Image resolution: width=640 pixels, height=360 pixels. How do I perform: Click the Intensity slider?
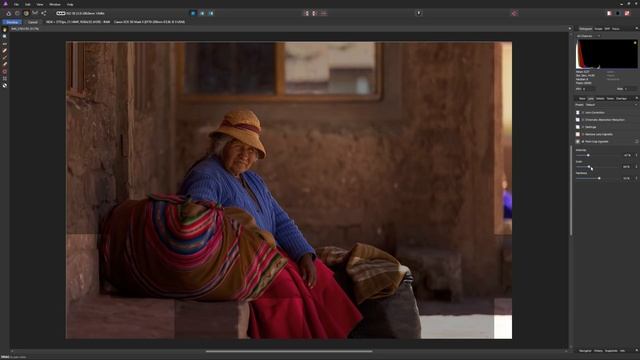pyautogui.click(x=598, y=156)
